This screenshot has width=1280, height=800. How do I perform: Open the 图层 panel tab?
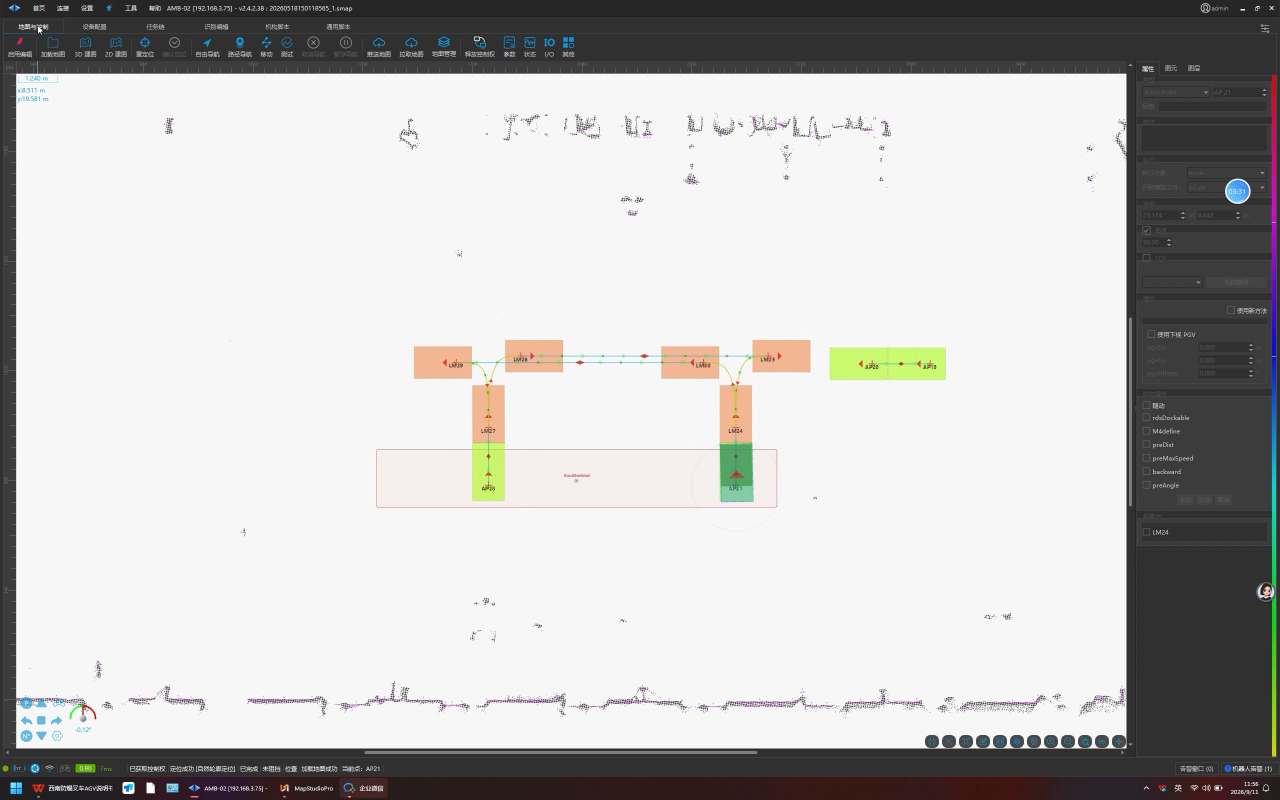[1194, 68]
